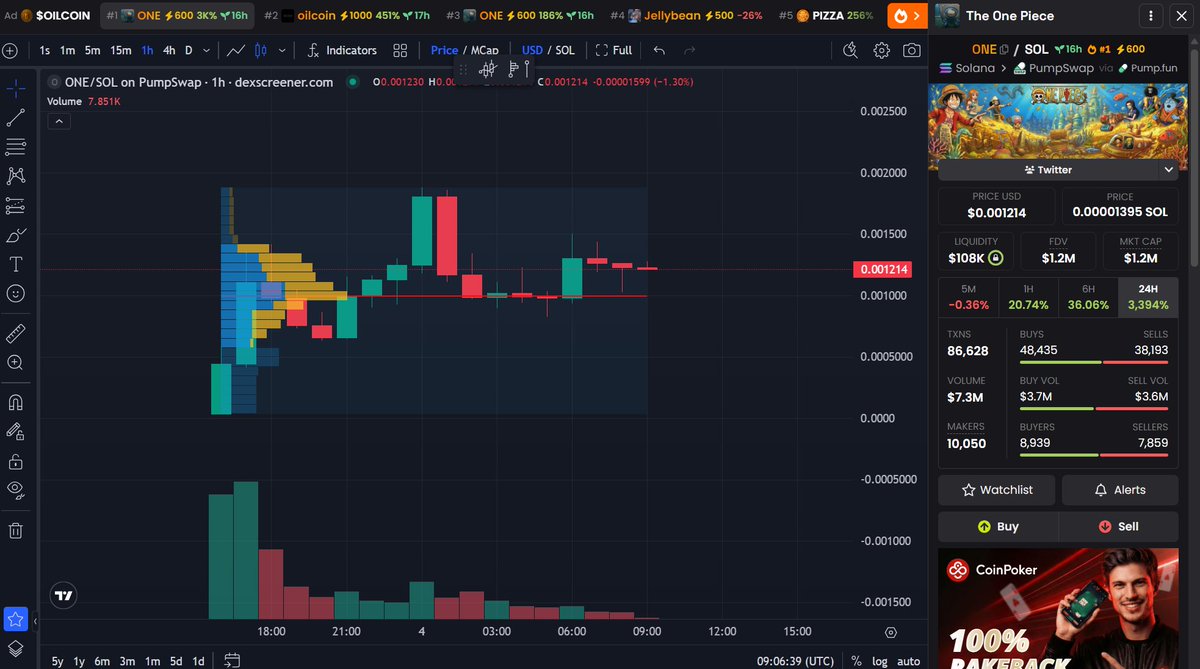The width and height of the screenshot is (1200, 669).
Task: Open indicator templates grid icon
Action: click(400, 50)
